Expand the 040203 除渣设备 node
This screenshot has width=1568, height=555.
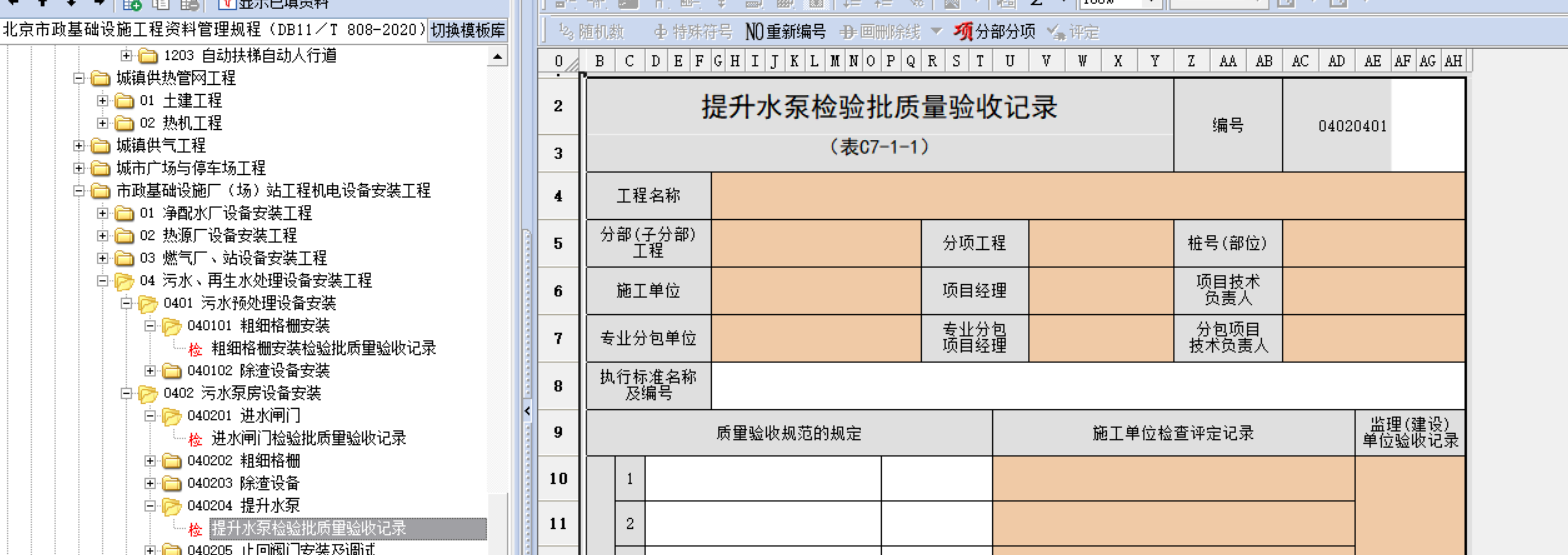(150, 483)
